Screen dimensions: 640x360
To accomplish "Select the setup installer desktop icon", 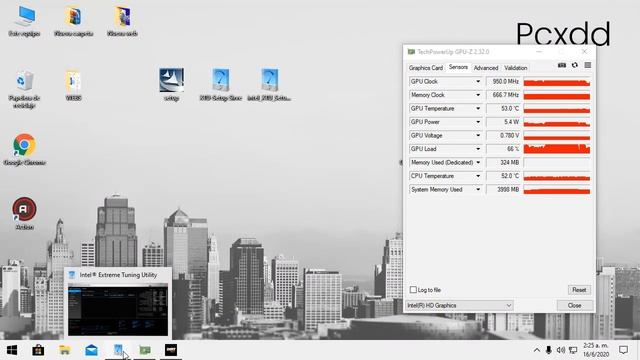I will click(x=171, y=84).
